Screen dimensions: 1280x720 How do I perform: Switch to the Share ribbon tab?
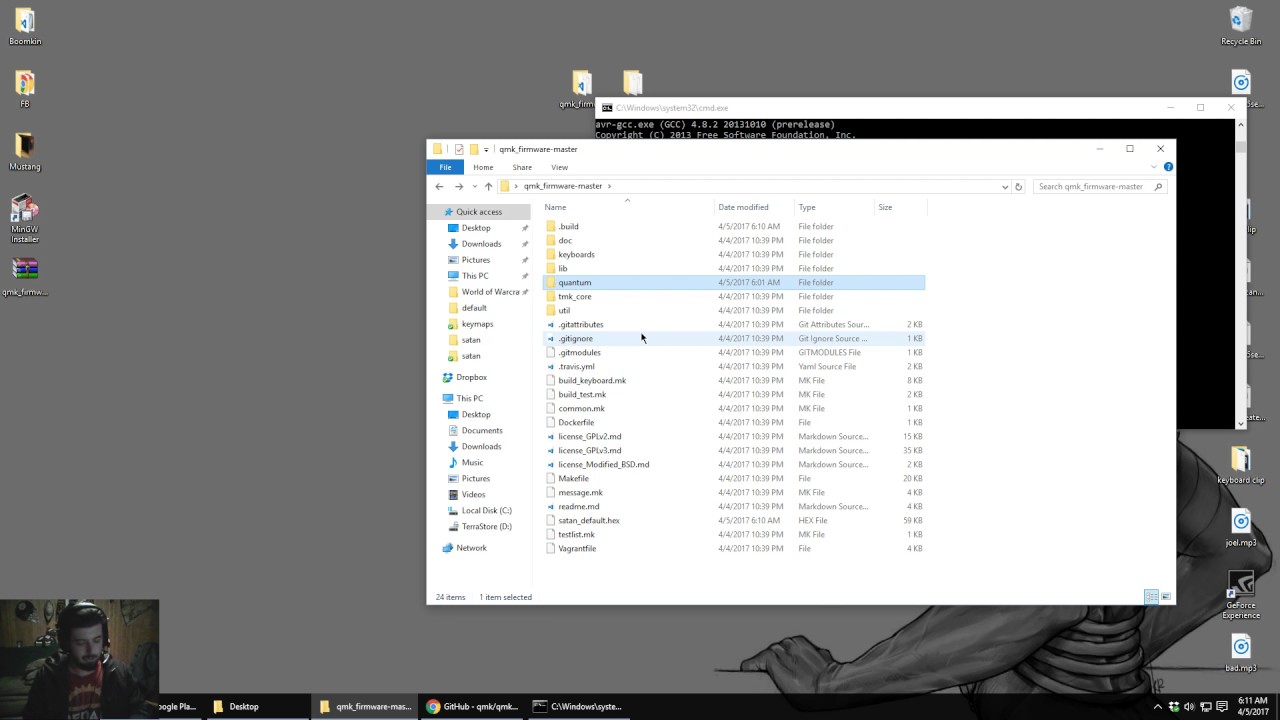pos(522,167)
